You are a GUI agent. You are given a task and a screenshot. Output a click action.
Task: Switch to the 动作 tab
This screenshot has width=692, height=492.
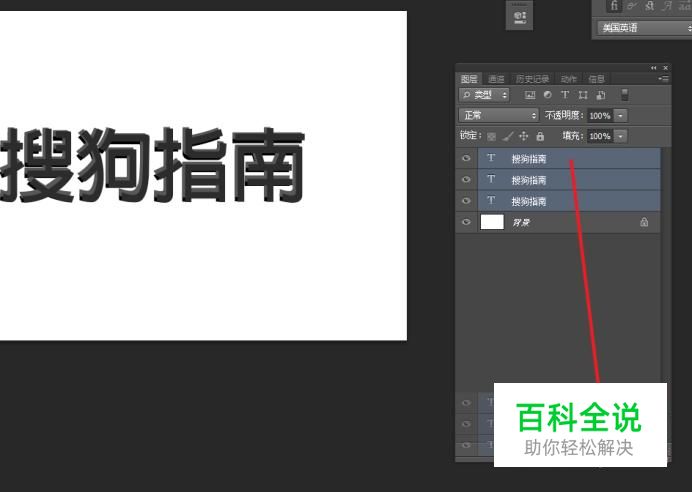pyautogui.click(x=569, y=79)
